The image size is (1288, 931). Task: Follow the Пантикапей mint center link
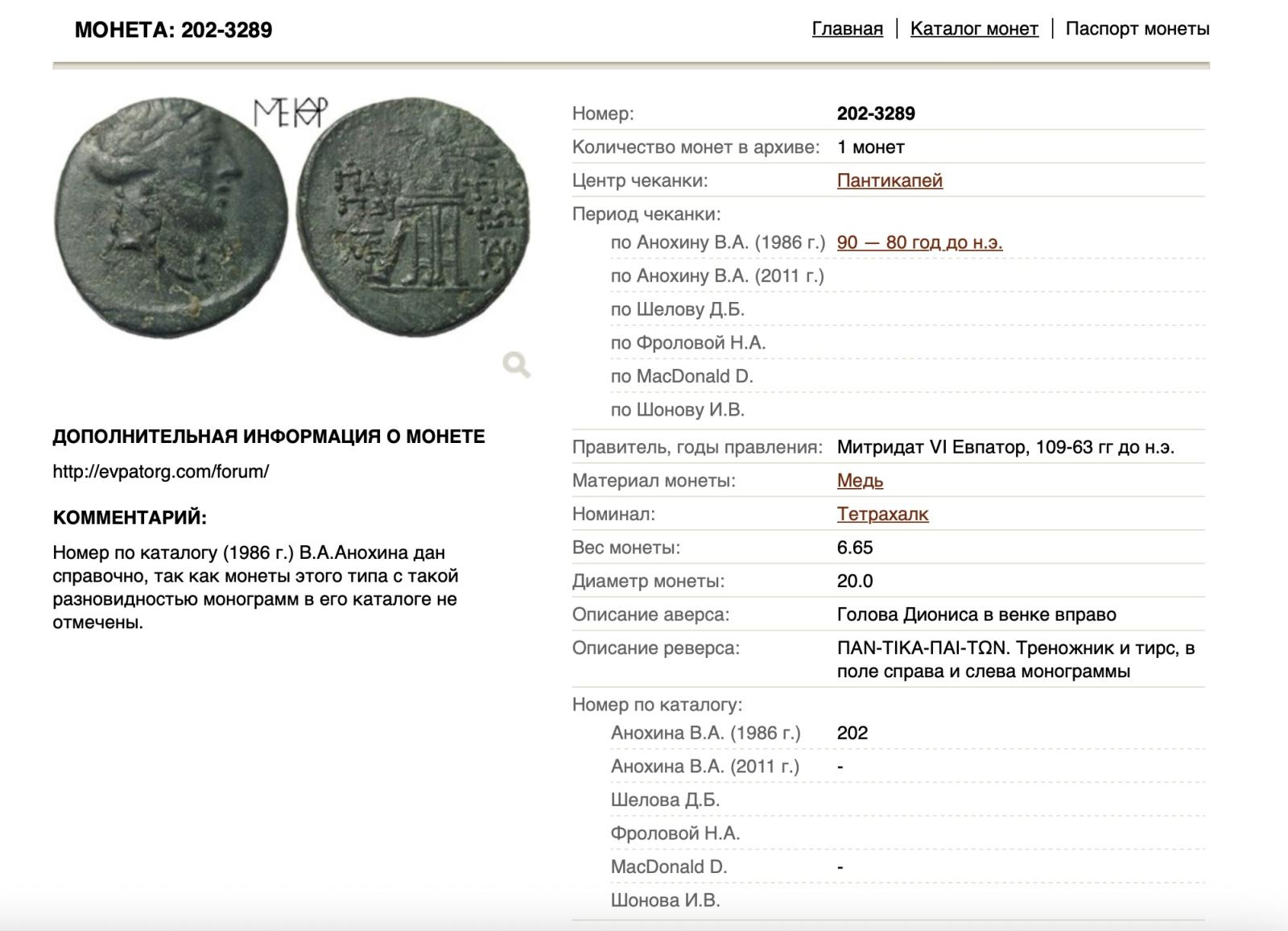[x=890, y=180]
